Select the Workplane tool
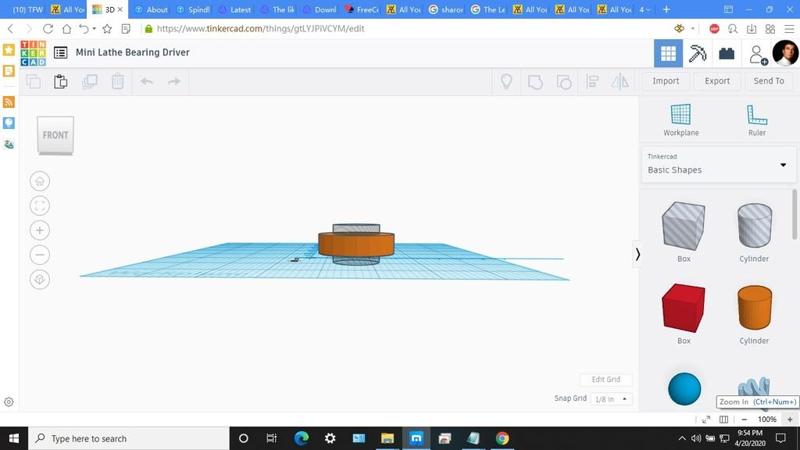 pos(681,120)
